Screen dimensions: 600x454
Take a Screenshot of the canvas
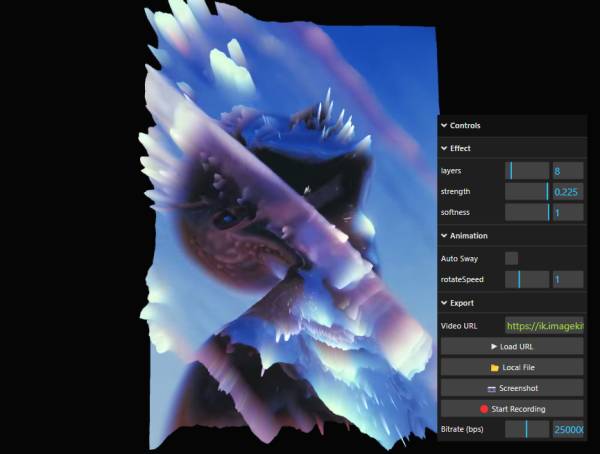[x=511, y=388]
